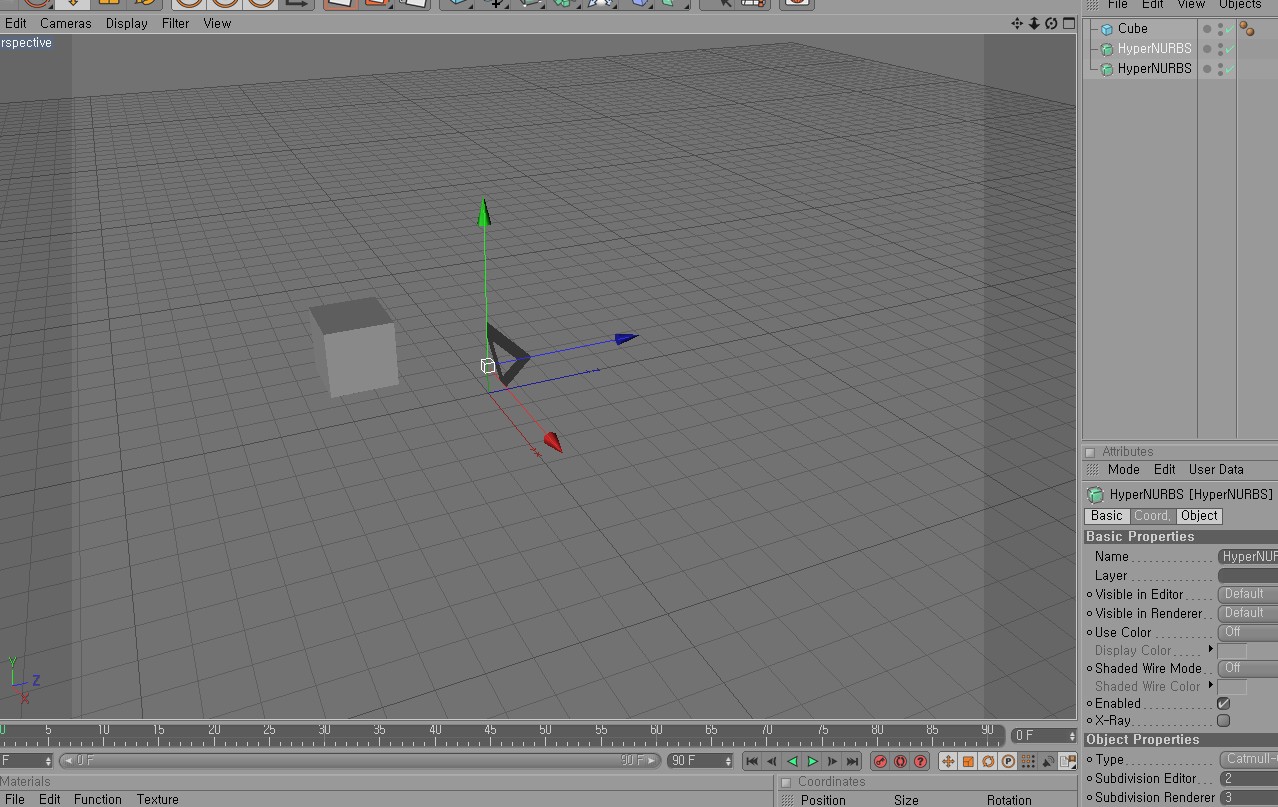Open viewport Filter menu
The width and height of the screenshot is (1278, 807).
click(176, 23)
